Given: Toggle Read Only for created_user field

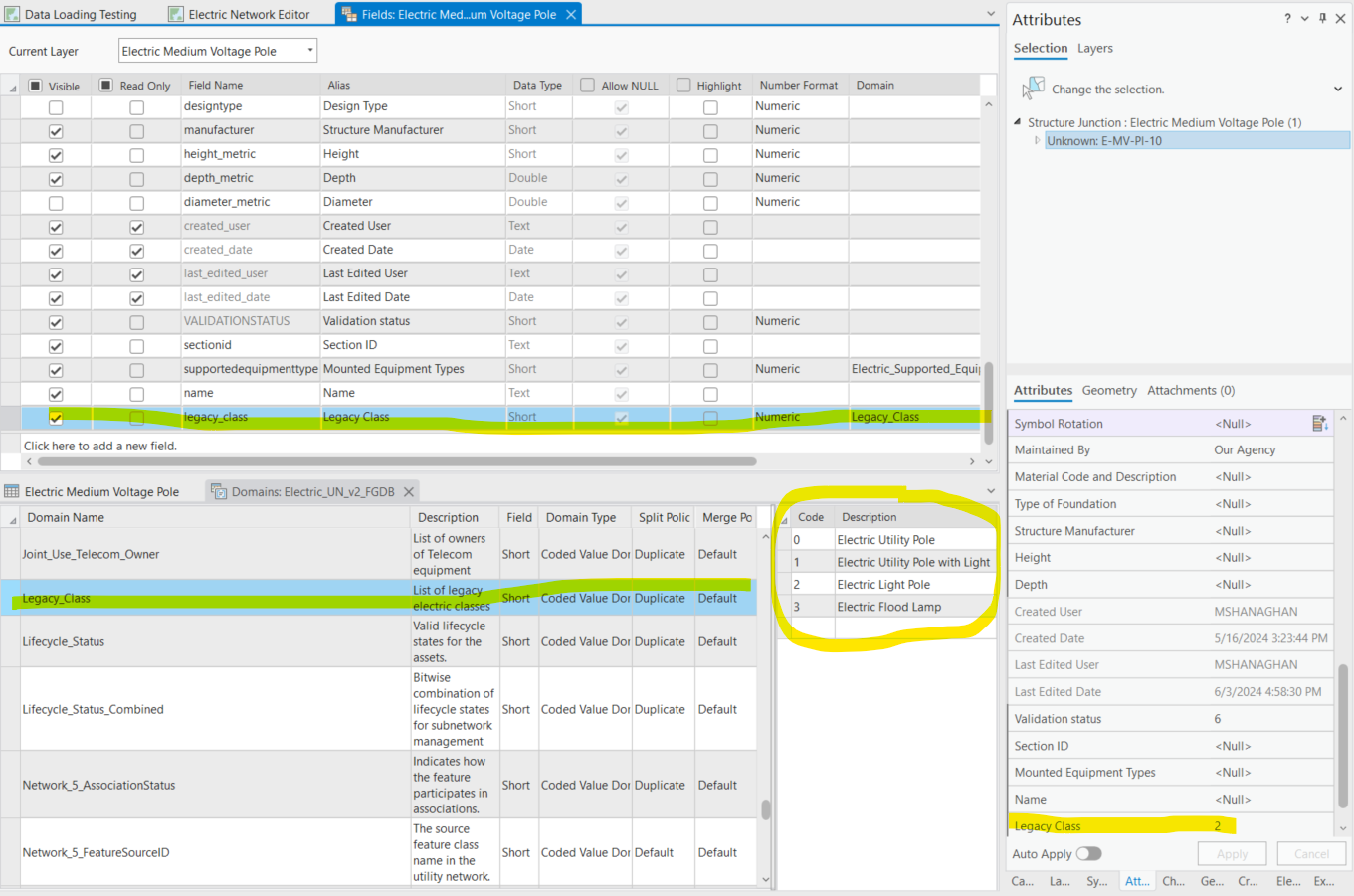Looking at the screenshot, I should click(x=136, y=226).
